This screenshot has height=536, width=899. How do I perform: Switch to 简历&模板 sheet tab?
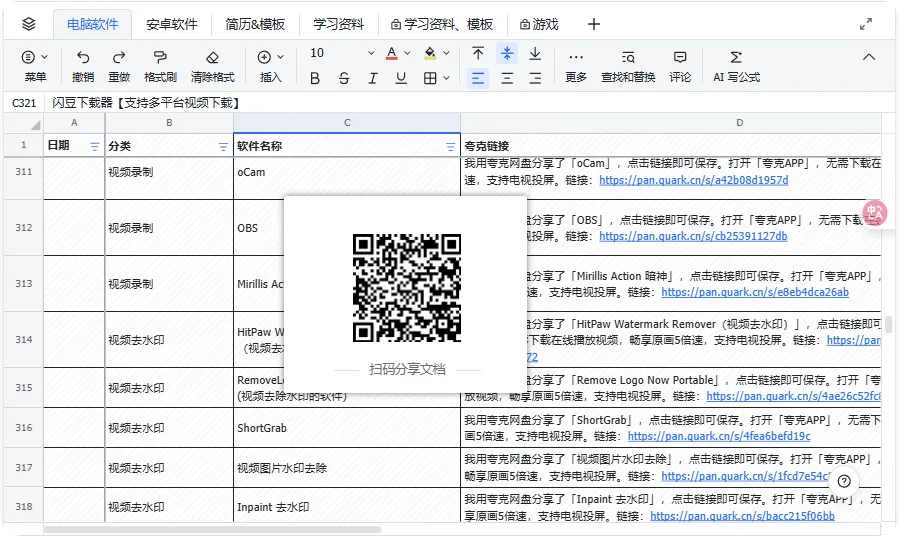click(x=255, y=24)
